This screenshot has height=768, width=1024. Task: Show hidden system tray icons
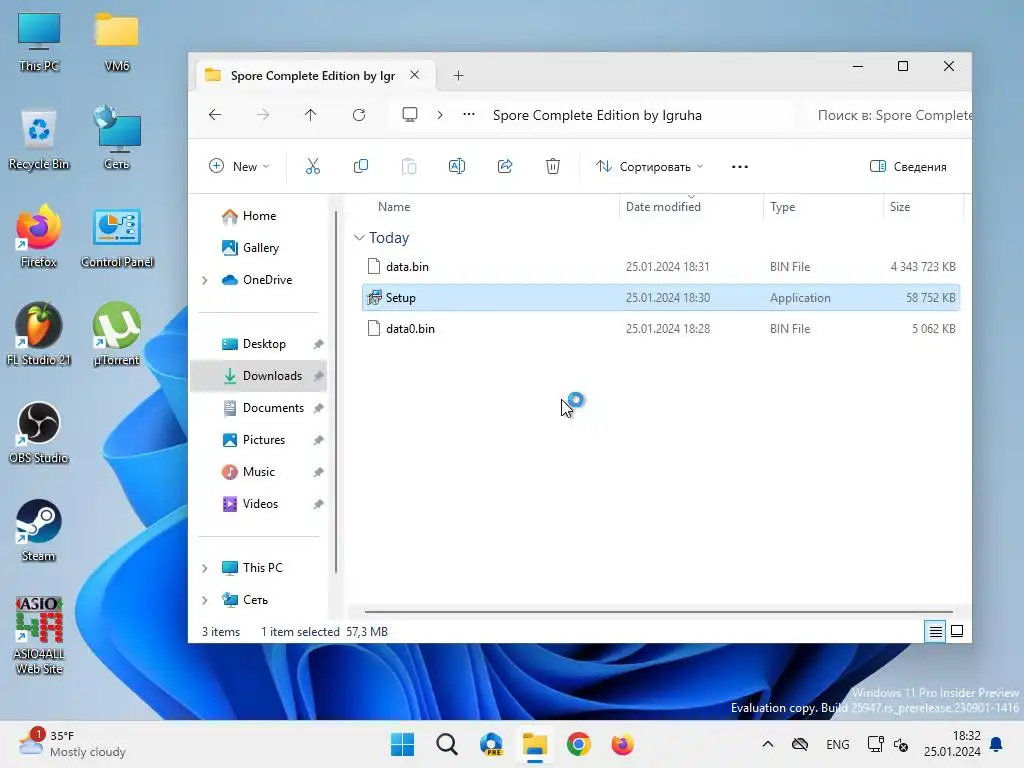point(768,744)
